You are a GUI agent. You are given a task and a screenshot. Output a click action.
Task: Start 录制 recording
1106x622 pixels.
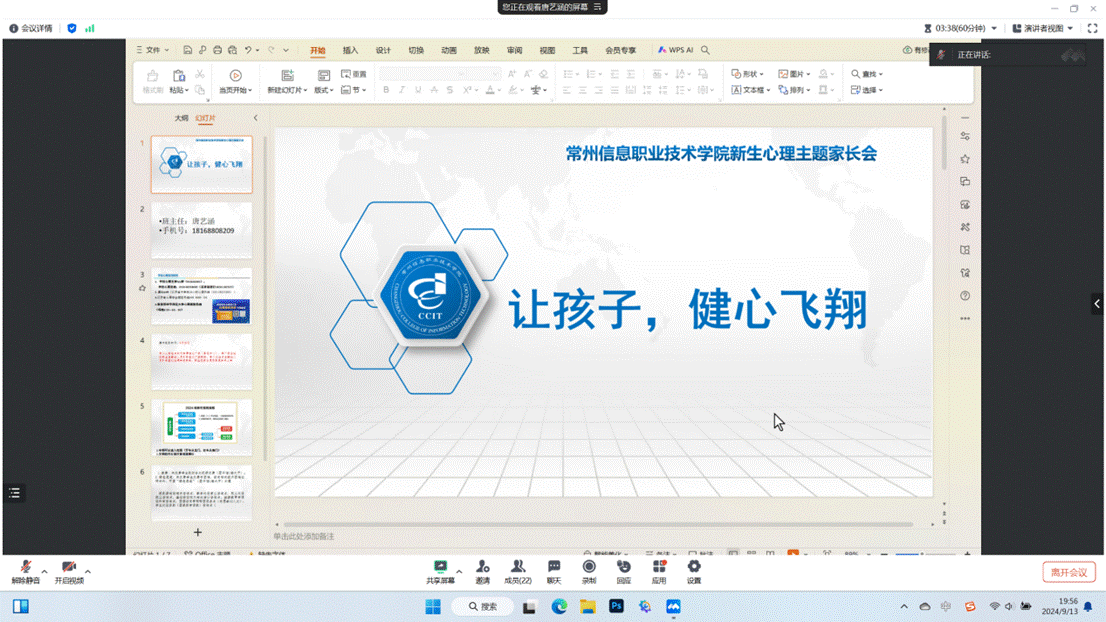pos(589,572)
